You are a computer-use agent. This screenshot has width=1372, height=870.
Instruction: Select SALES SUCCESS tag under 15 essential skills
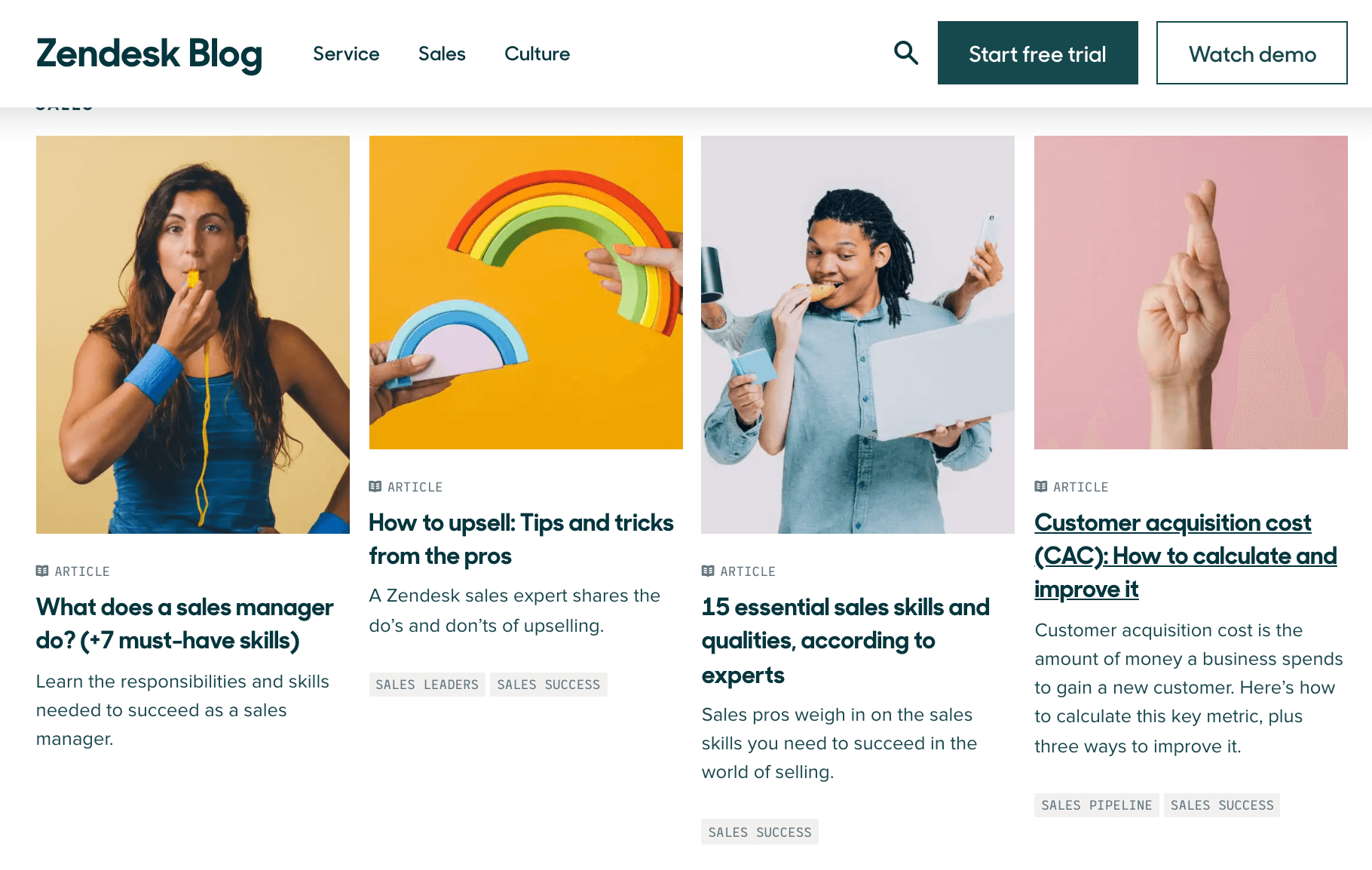[x=760, y=832]
